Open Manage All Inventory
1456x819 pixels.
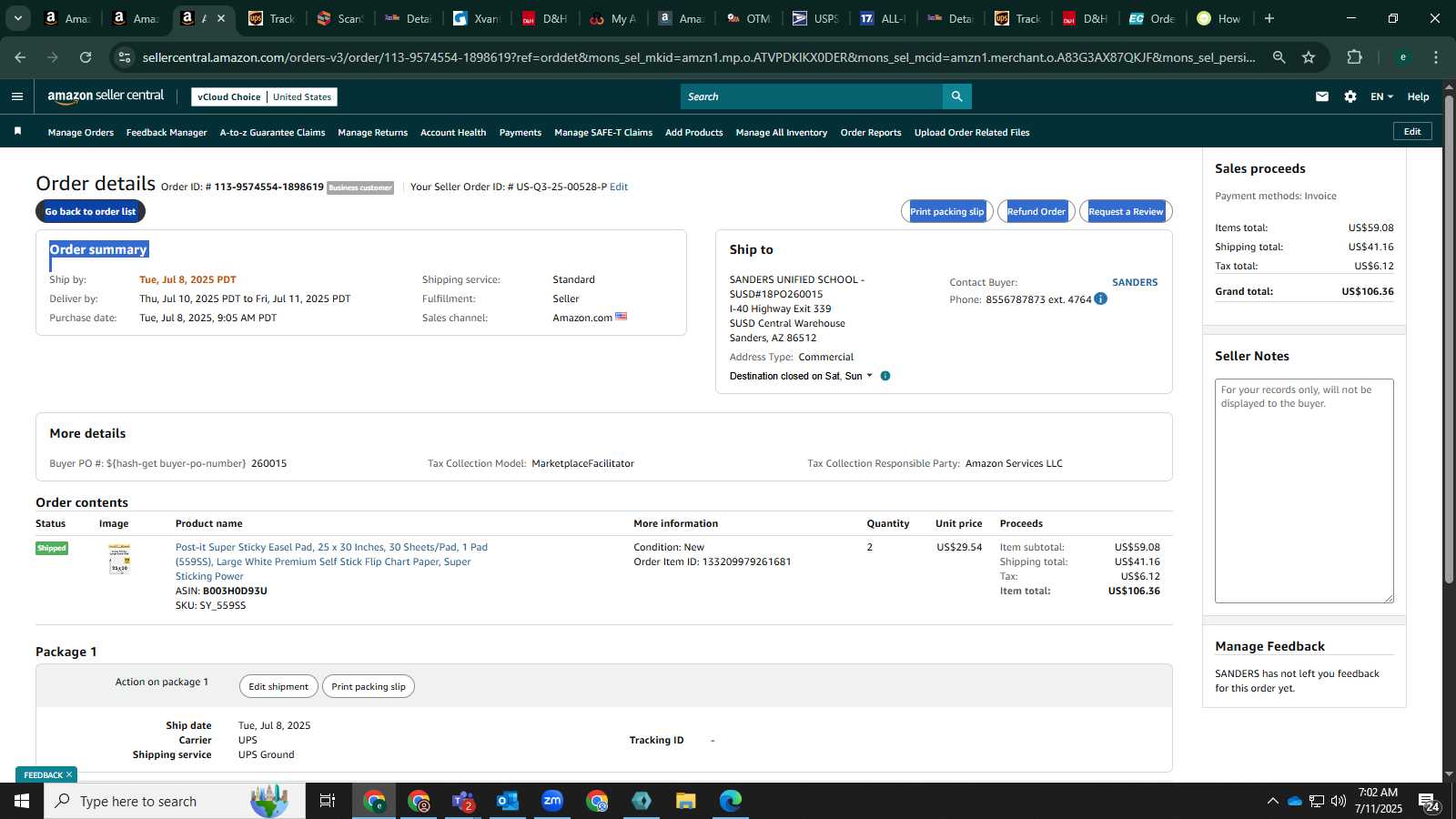pos(782,133)
